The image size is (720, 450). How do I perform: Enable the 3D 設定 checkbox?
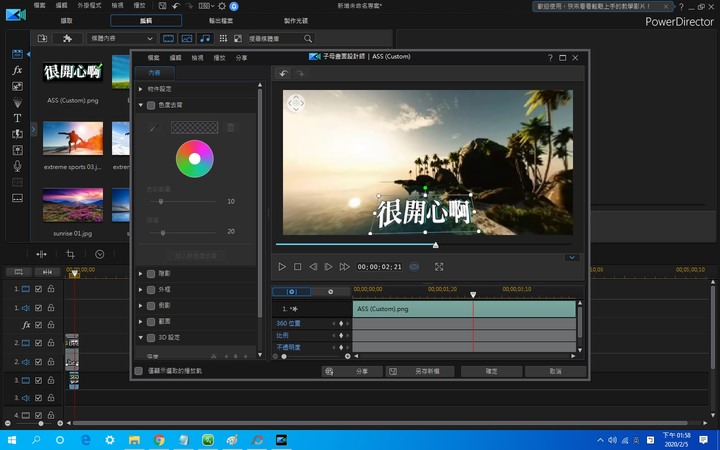(151, 338)
